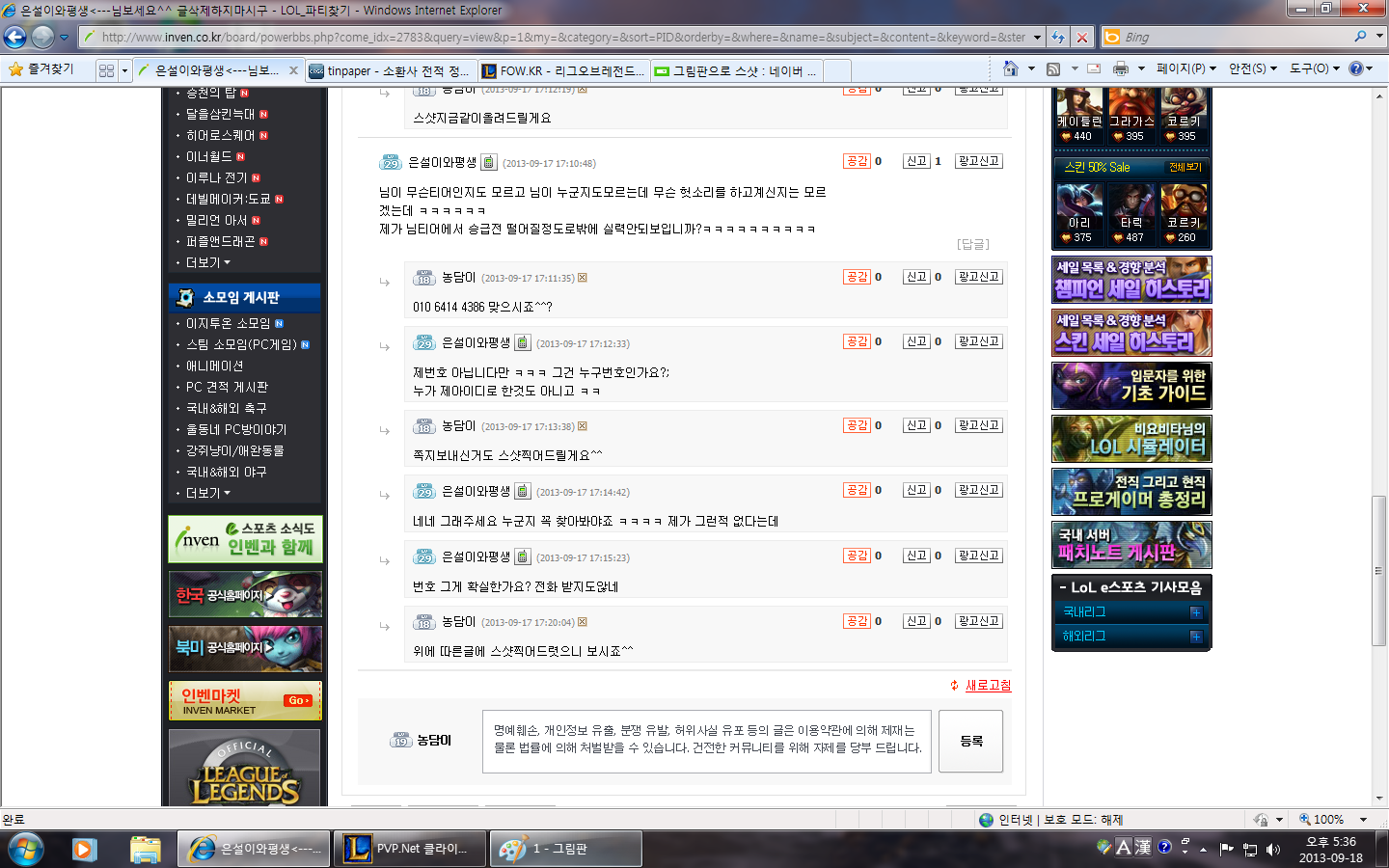Click plus icon on 해외리그 row
The width and height of the screenshot is (1389, 868).
[x=1196, y=637]
